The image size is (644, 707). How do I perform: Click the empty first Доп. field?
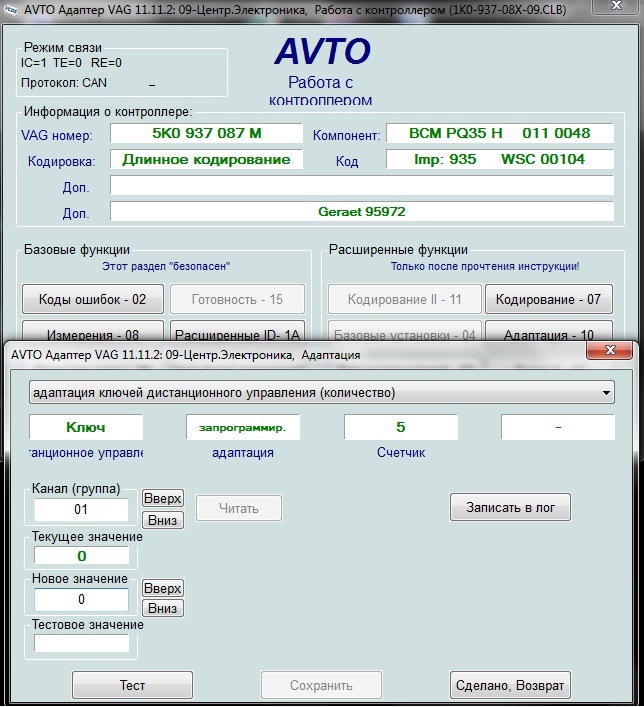[362, 185]
